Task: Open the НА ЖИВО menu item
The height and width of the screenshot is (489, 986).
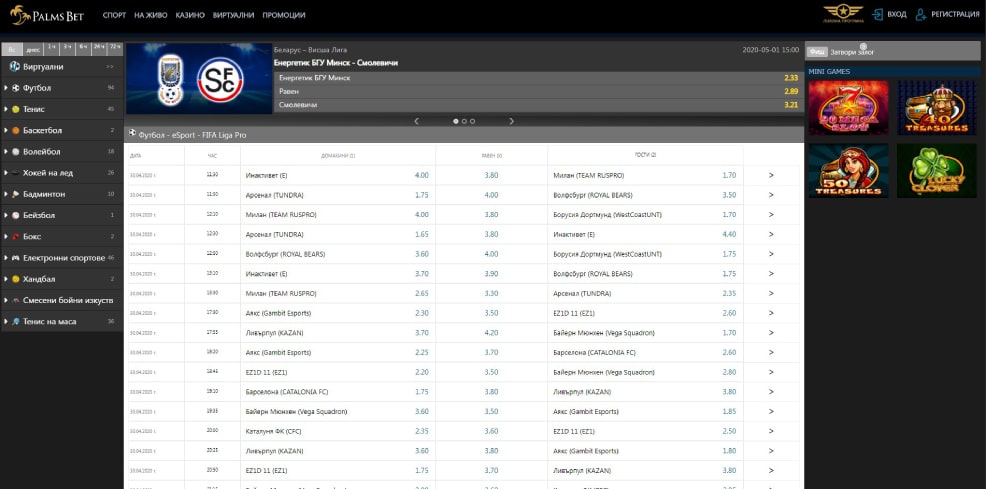Action: (x=151, y=16)
